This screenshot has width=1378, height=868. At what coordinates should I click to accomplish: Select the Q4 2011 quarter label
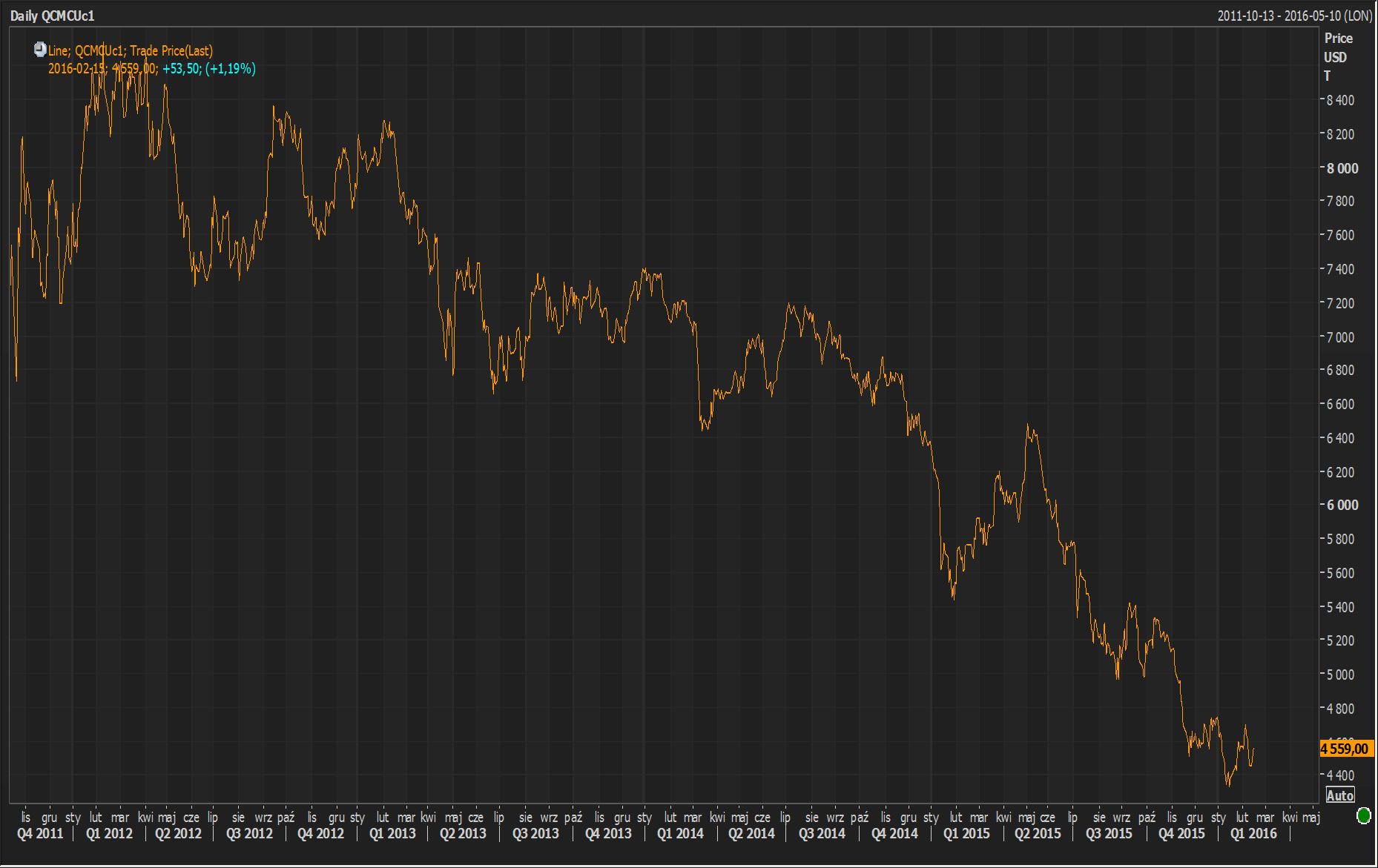tap(40, 833)
